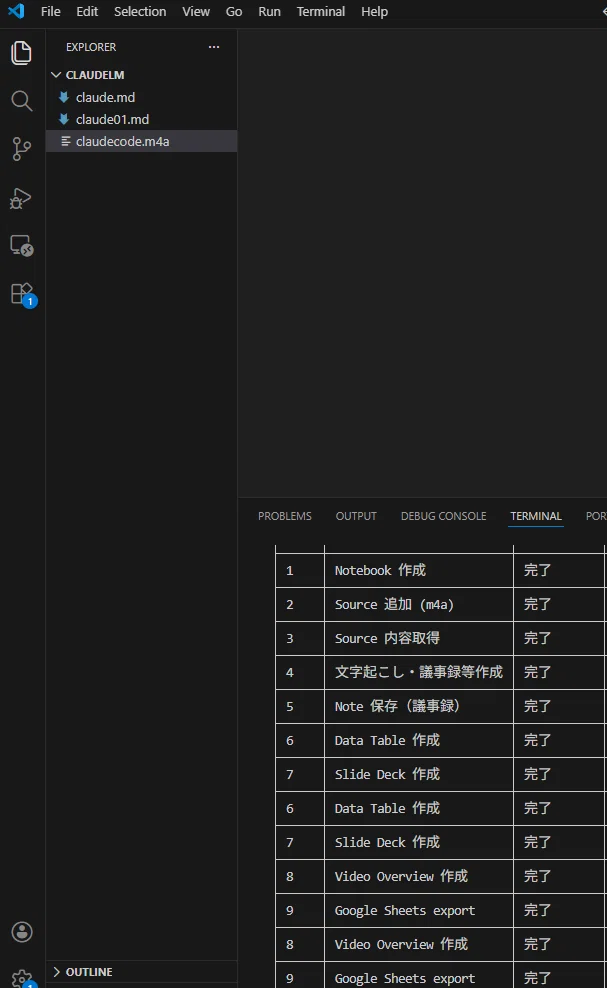607x988 pixels.
Task: Click row number 4 in terminal table
Action: pos(290,673)
